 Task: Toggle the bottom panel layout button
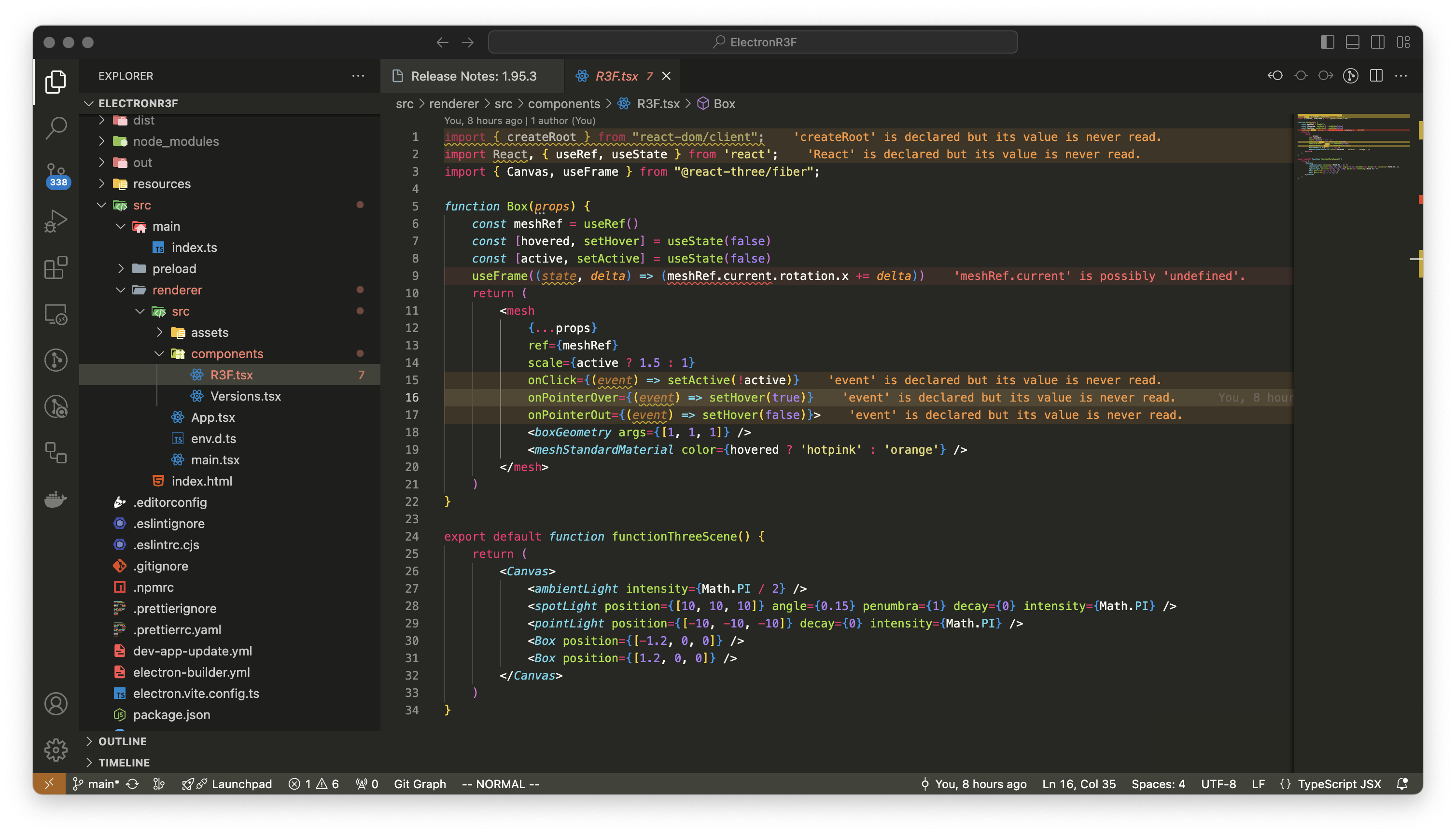(1352, 42)
